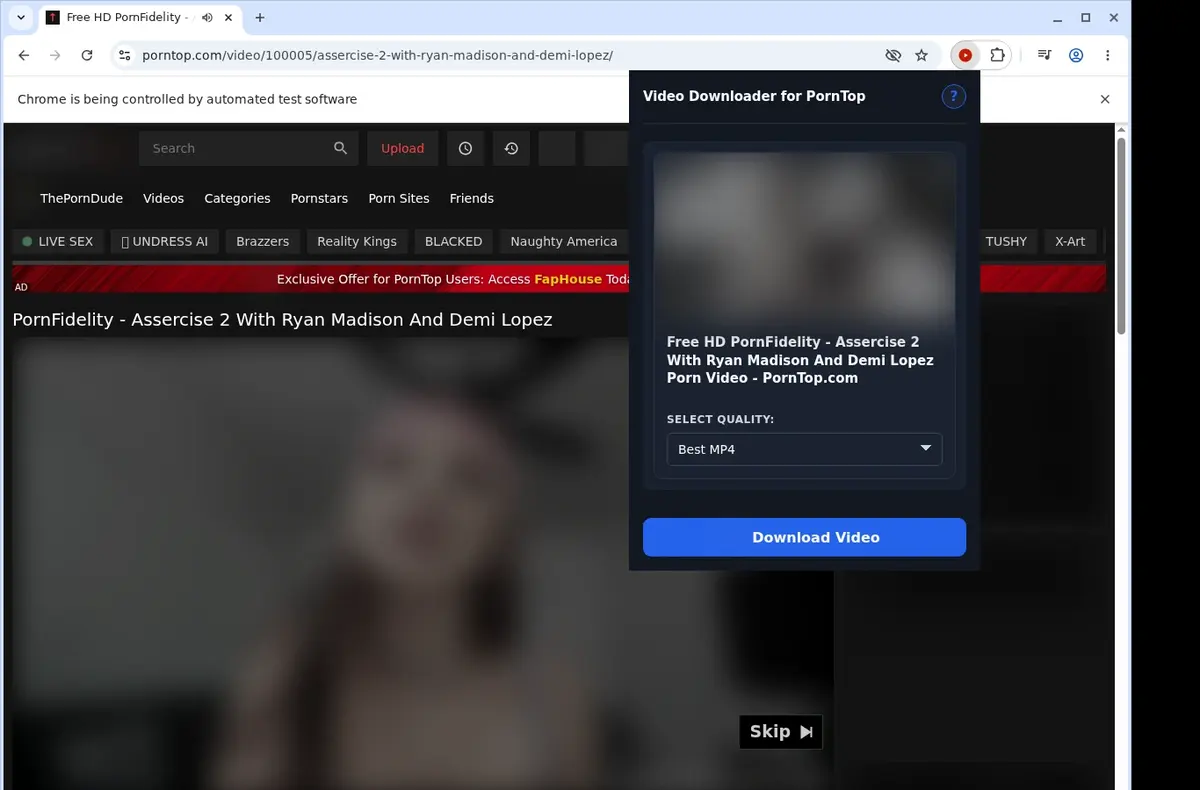The width and height of the screenshot is (1200, 790).
Task: Toggle the crossed-eye tracking protection icon
Action: 893,56
